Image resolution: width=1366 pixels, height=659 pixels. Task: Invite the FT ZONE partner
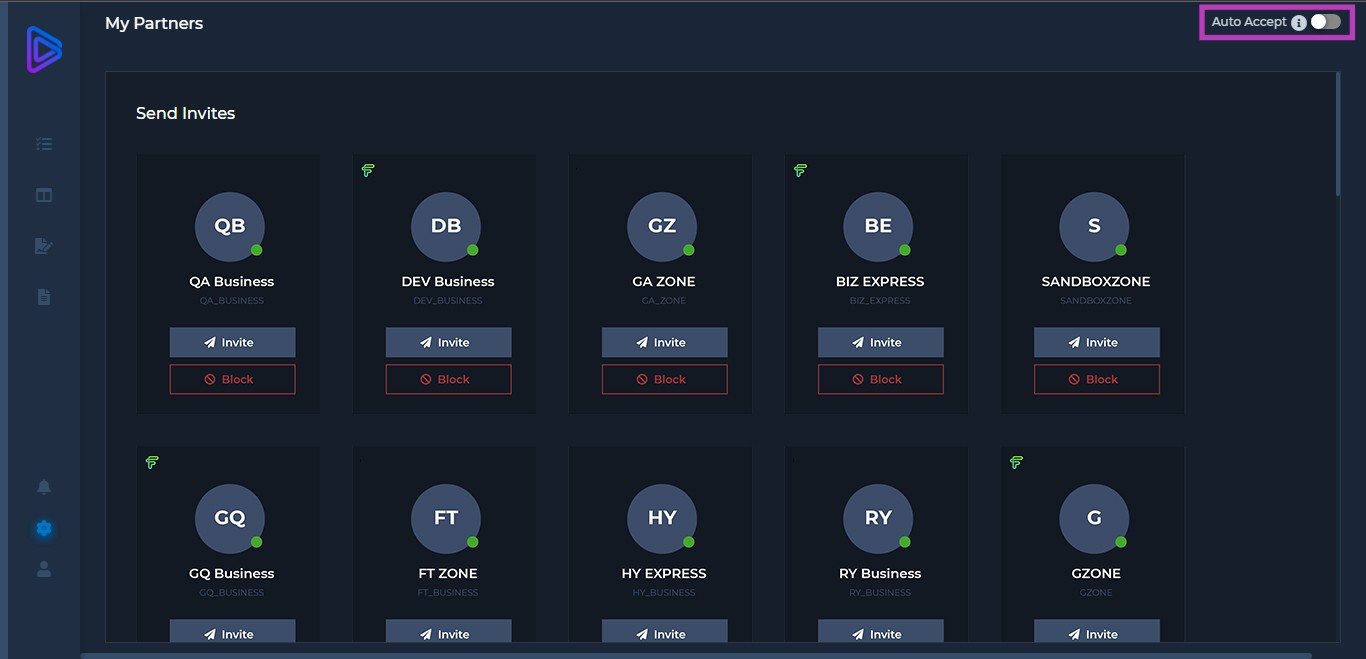click(448, 632)
